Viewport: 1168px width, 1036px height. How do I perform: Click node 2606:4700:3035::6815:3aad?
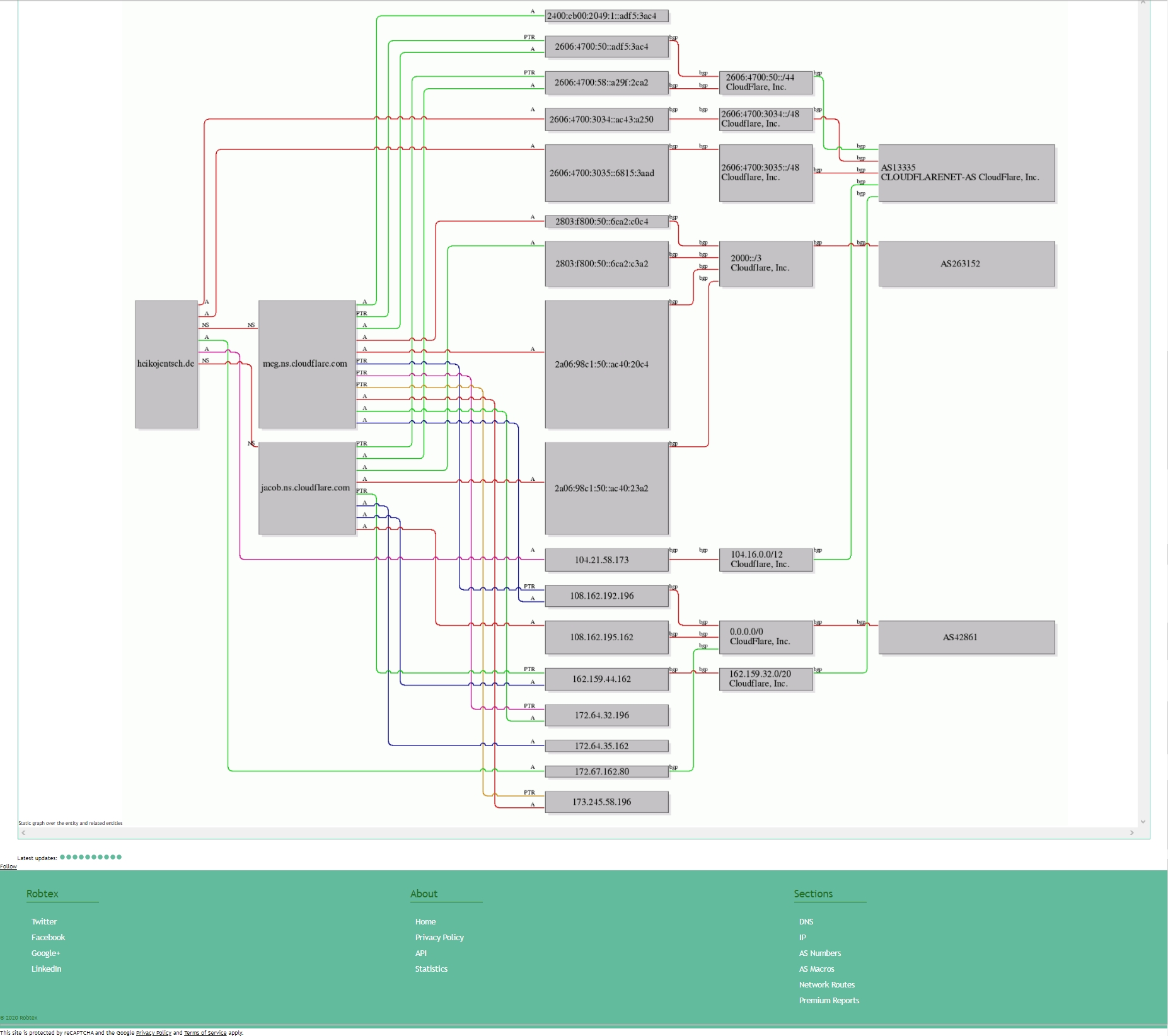606,173
